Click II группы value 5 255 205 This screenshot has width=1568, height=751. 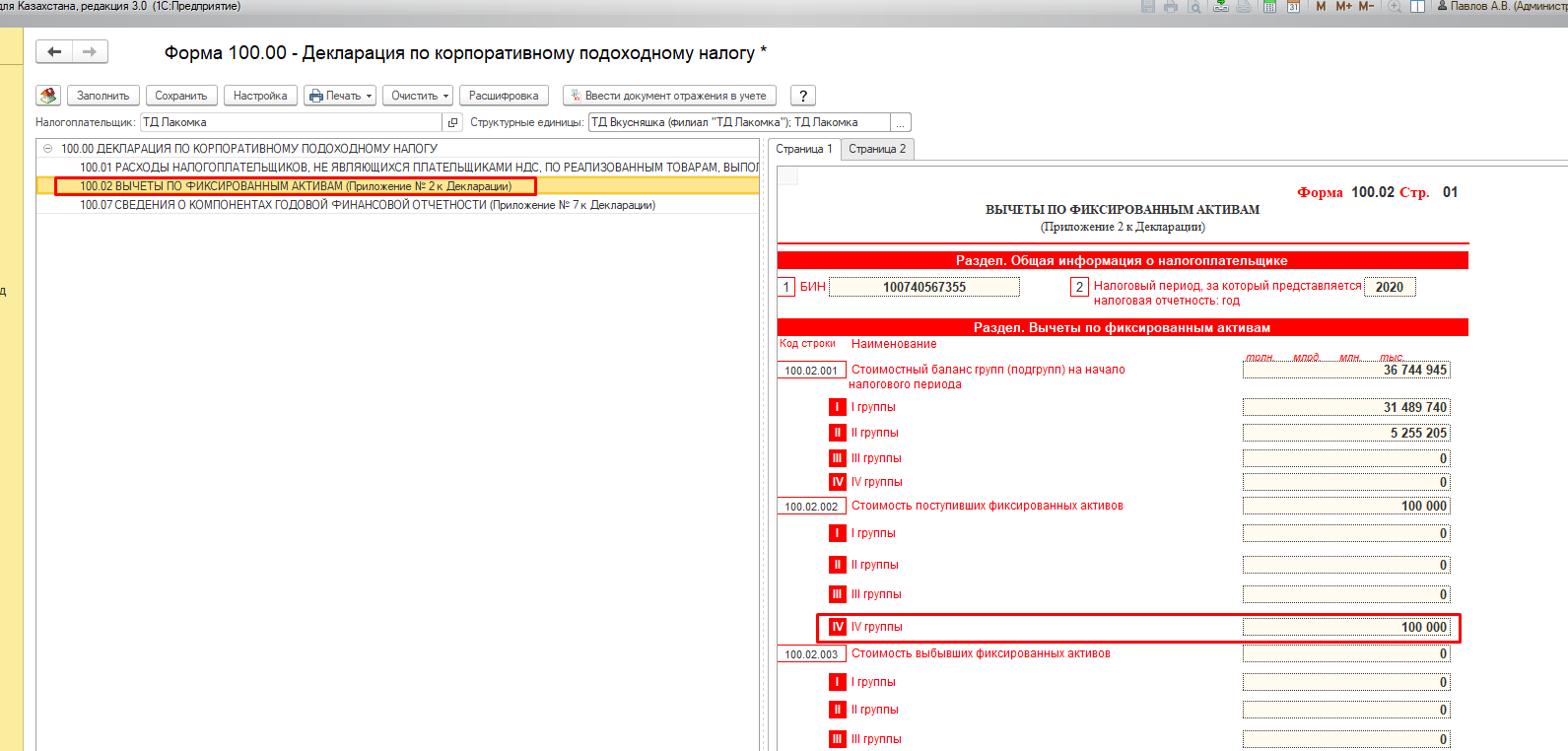pyautogui.click(x=1346, y=433)
